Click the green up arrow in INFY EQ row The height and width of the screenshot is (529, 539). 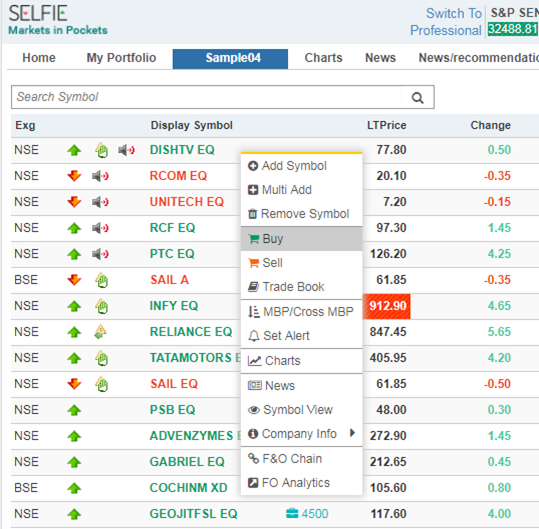coord(74,306)
